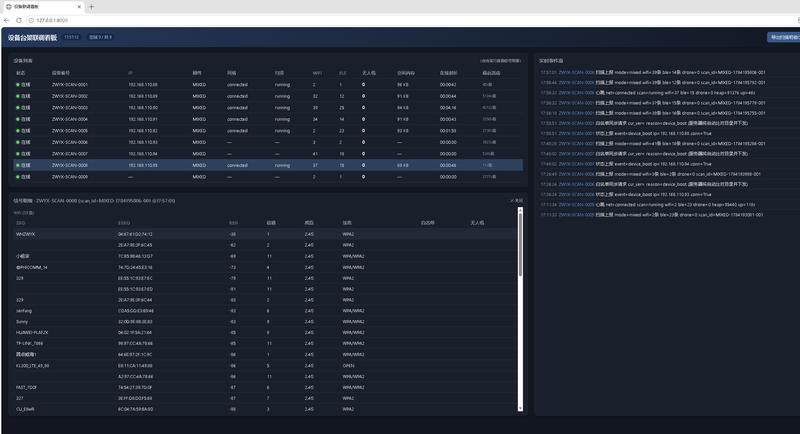Select device row ZWYX-SCAN-0002
The image size is (800, 434).
coord(268,96)
